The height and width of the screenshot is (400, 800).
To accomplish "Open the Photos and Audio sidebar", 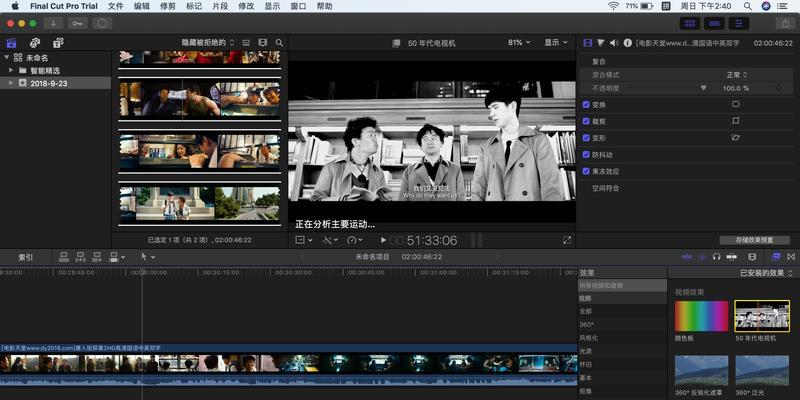I will (x=35, y=43).
